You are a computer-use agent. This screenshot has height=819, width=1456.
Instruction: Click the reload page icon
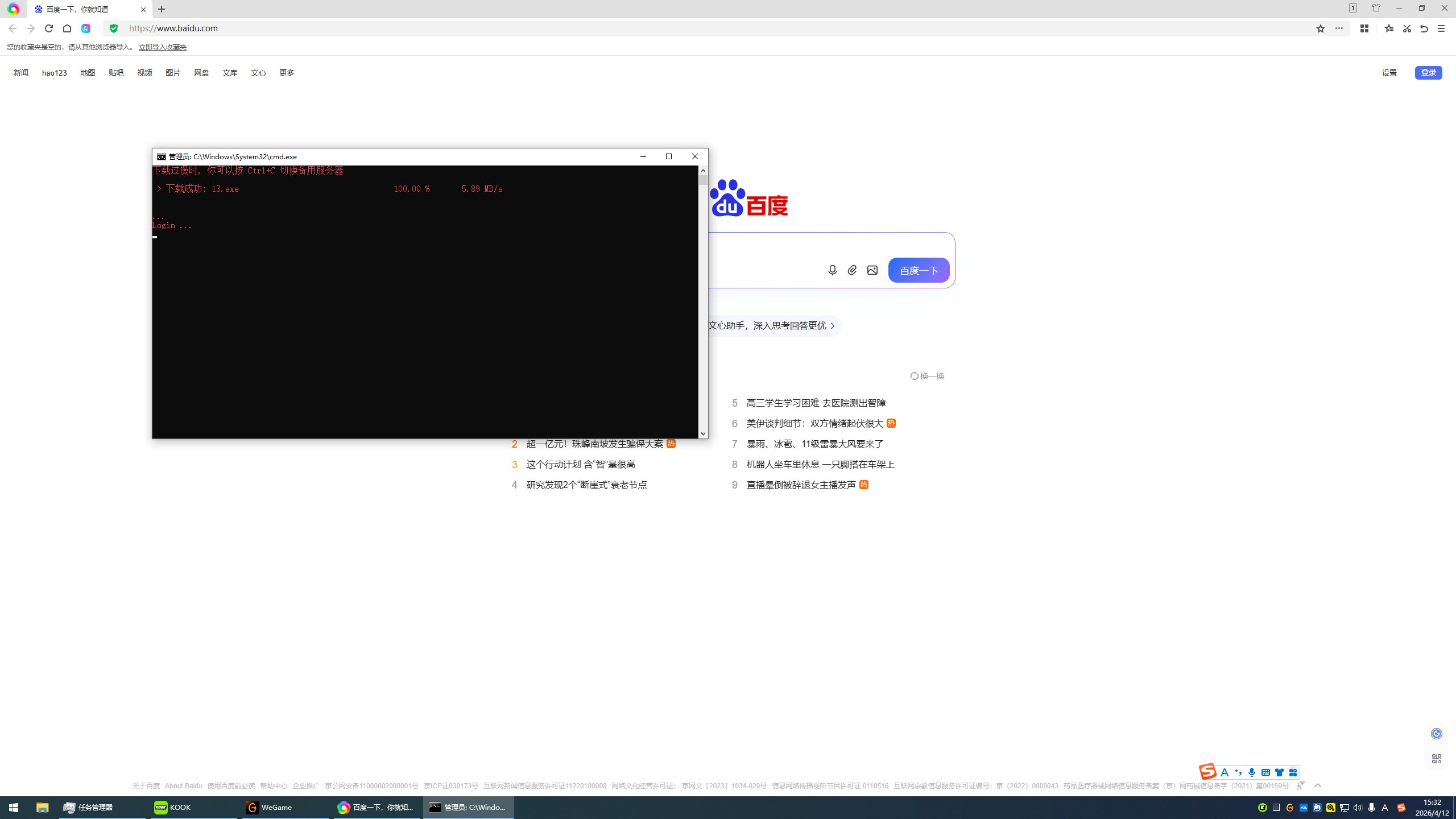click(49, 28)
